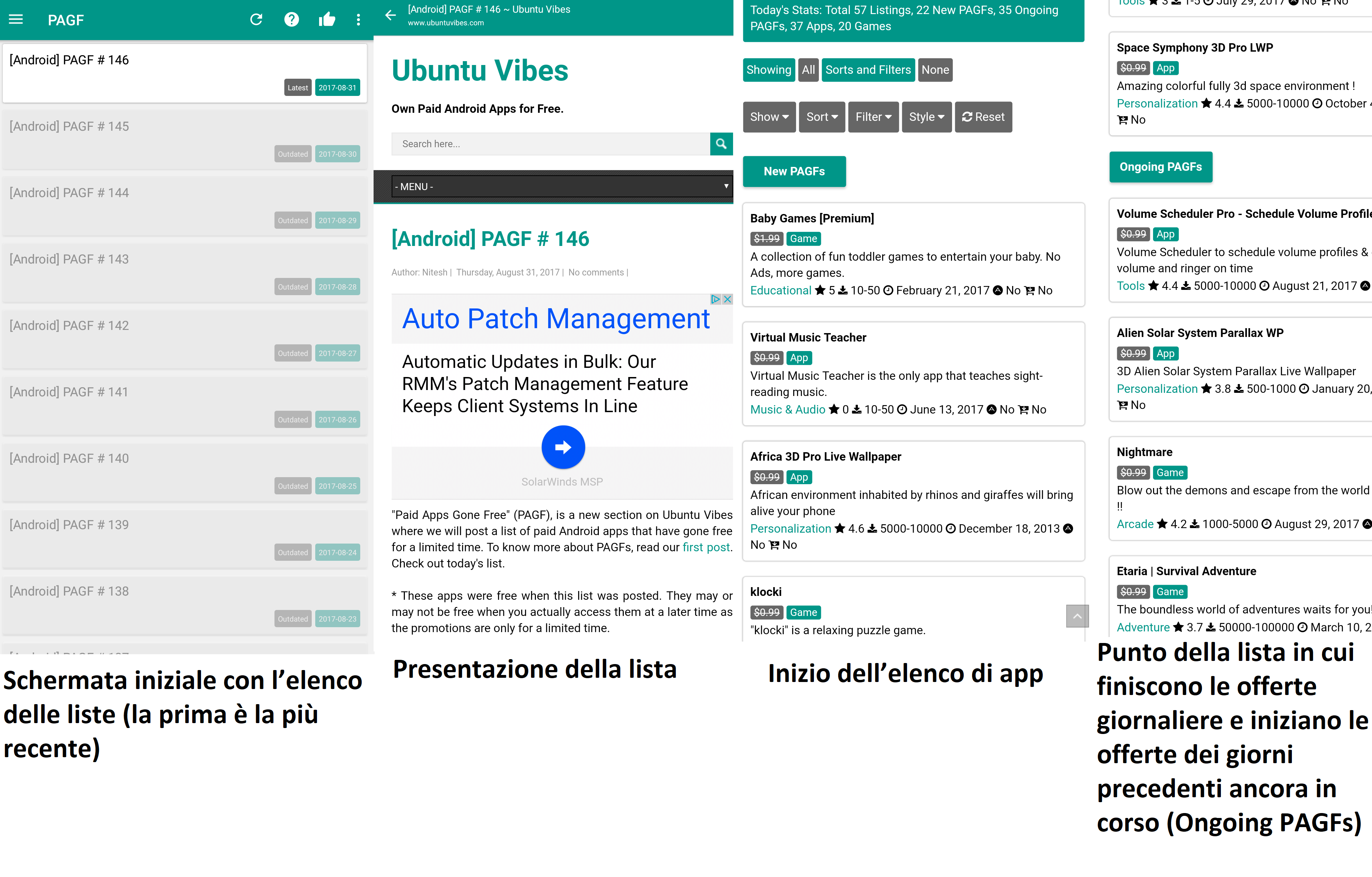
Task: Expand the - MENU - dropdown
Action: click(x=562, y=186)
